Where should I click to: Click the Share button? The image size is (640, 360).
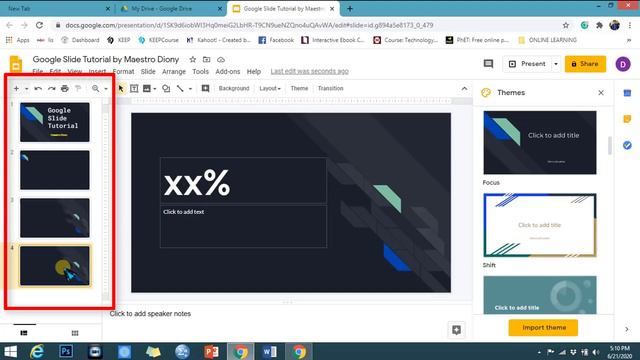(585, 64)
